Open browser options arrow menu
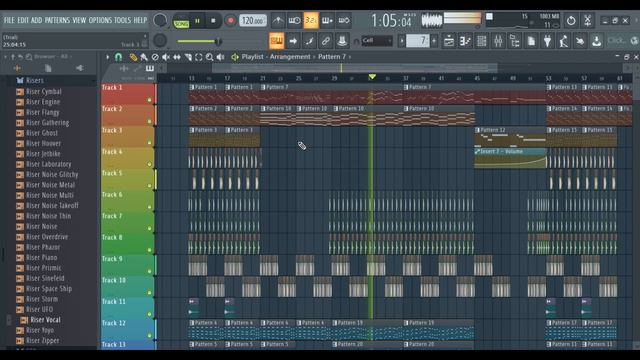640x360 pixels. (x=5, y=57)
